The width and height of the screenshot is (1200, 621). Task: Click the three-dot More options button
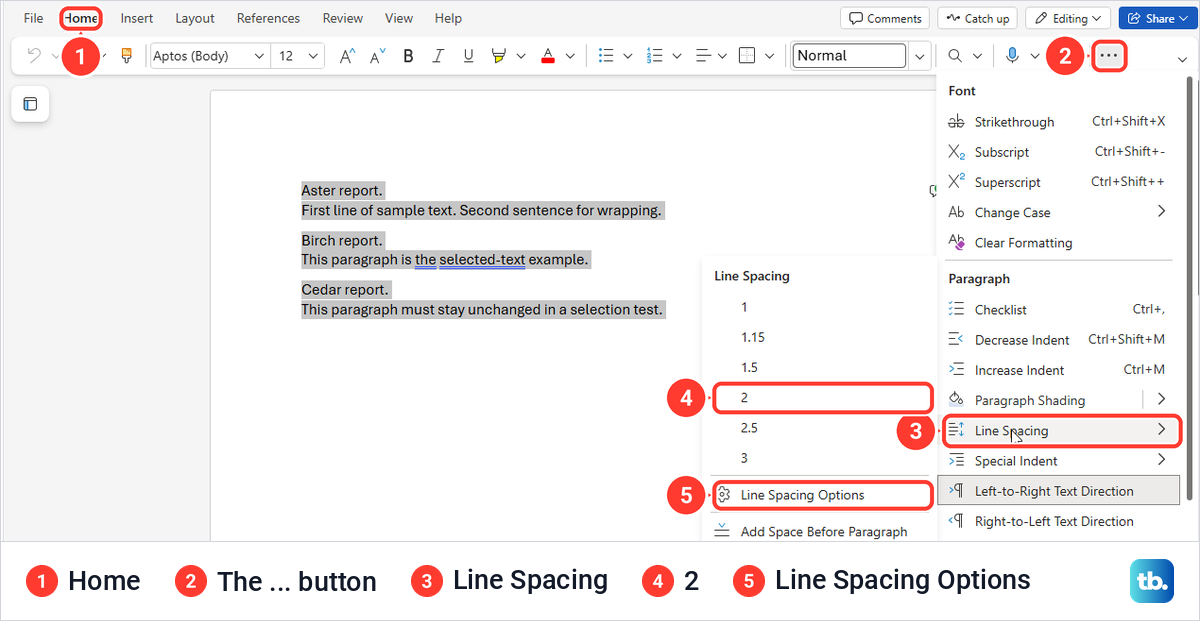pos(1110,56)
